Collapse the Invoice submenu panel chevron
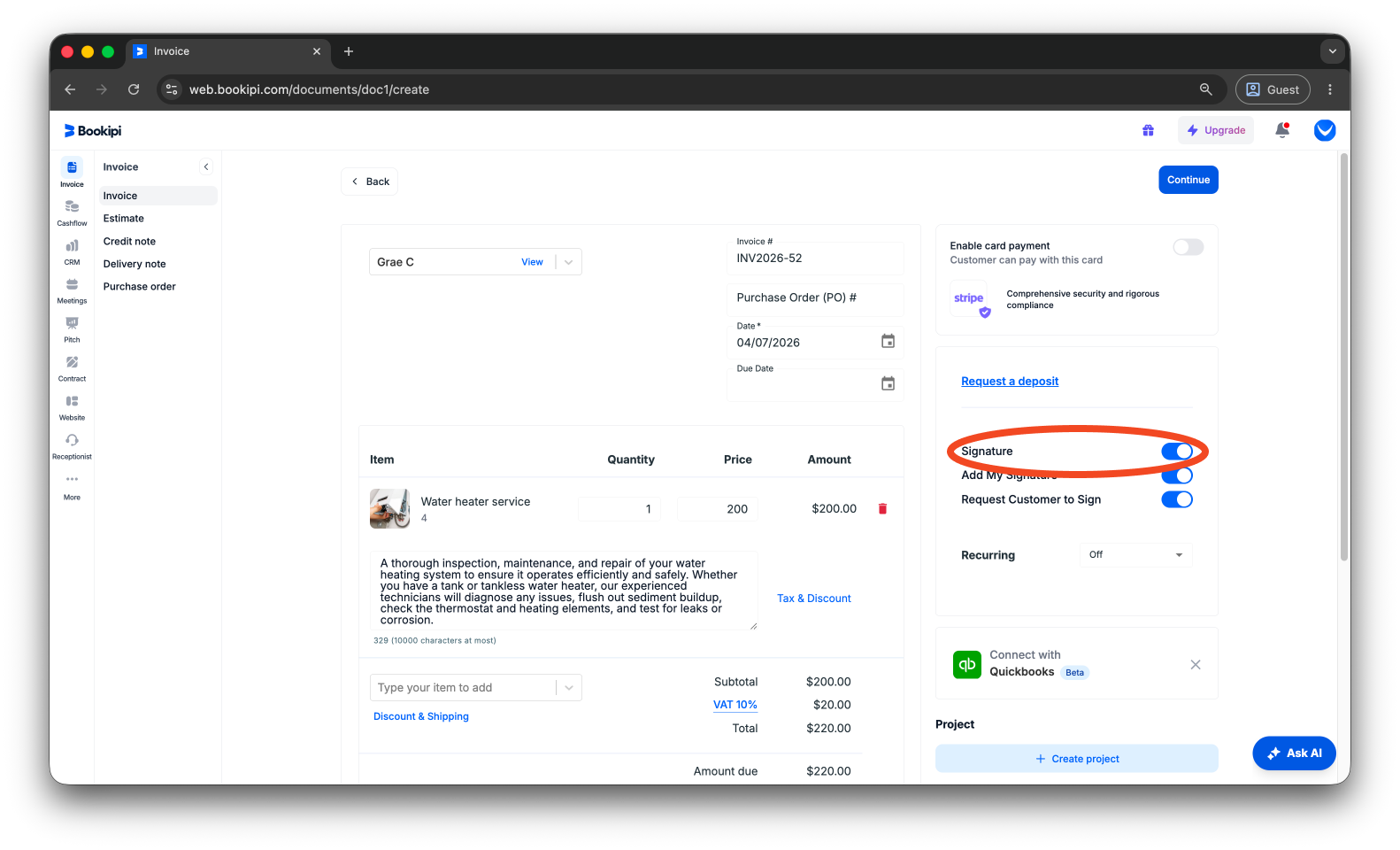1400x850 pixels. tap(206, 166)
